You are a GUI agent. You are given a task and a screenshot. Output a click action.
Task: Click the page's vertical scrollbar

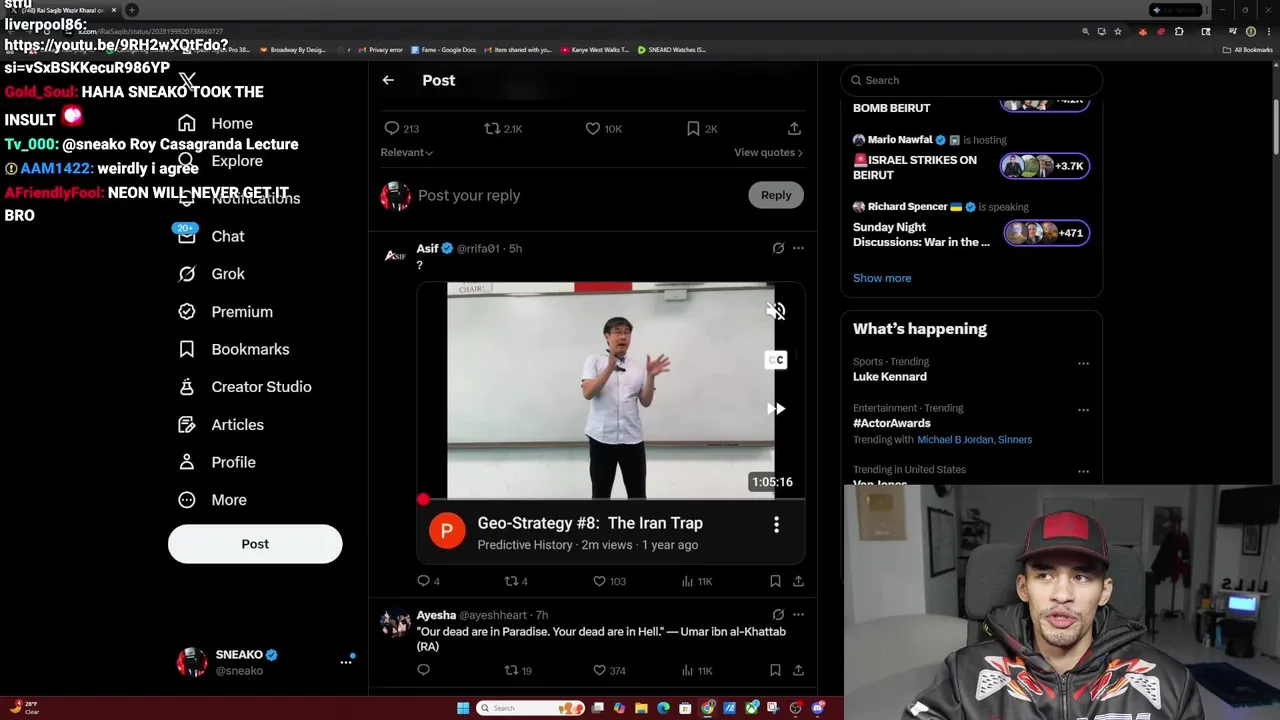click(1274, 127)
